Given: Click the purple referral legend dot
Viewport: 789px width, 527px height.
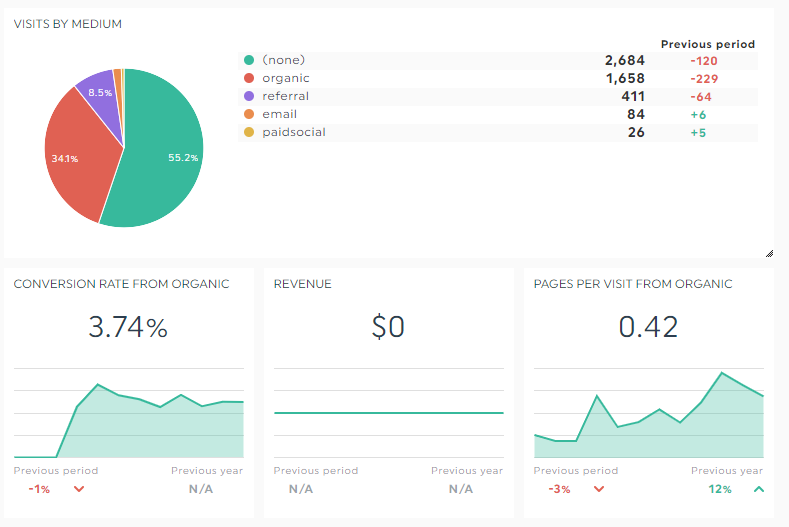Looking at the screenshot, I should [x=249, y=96].
